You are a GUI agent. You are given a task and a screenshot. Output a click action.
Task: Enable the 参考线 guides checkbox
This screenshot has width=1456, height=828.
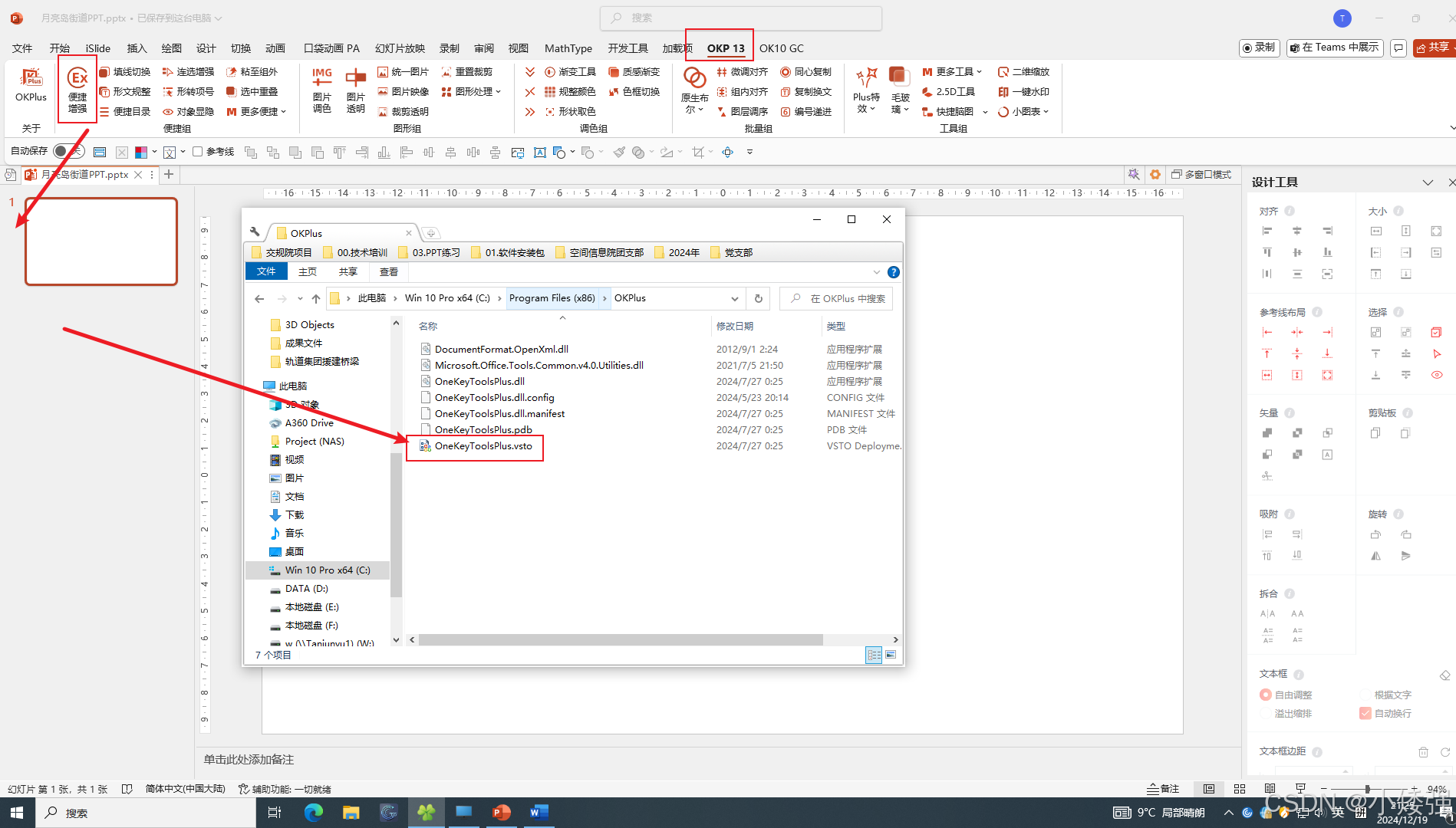point(197,152)
